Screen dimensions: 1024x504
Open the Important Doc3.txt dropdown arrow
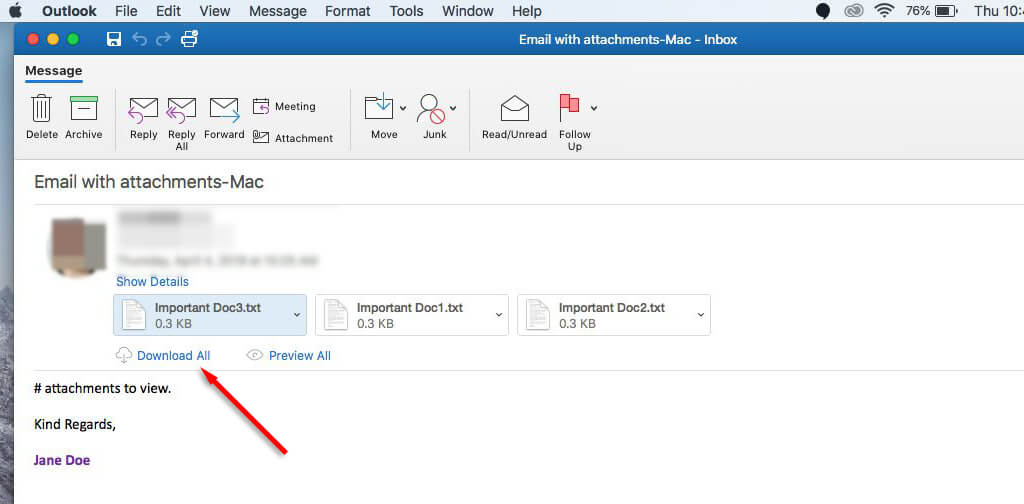(296, 315)
